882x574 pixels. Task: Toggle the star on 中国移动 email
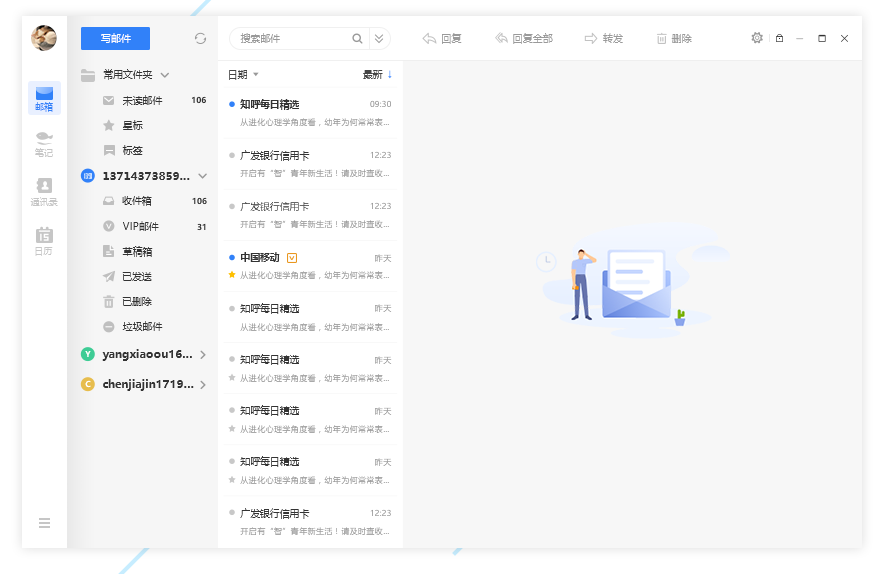click(x=232, y=275)
